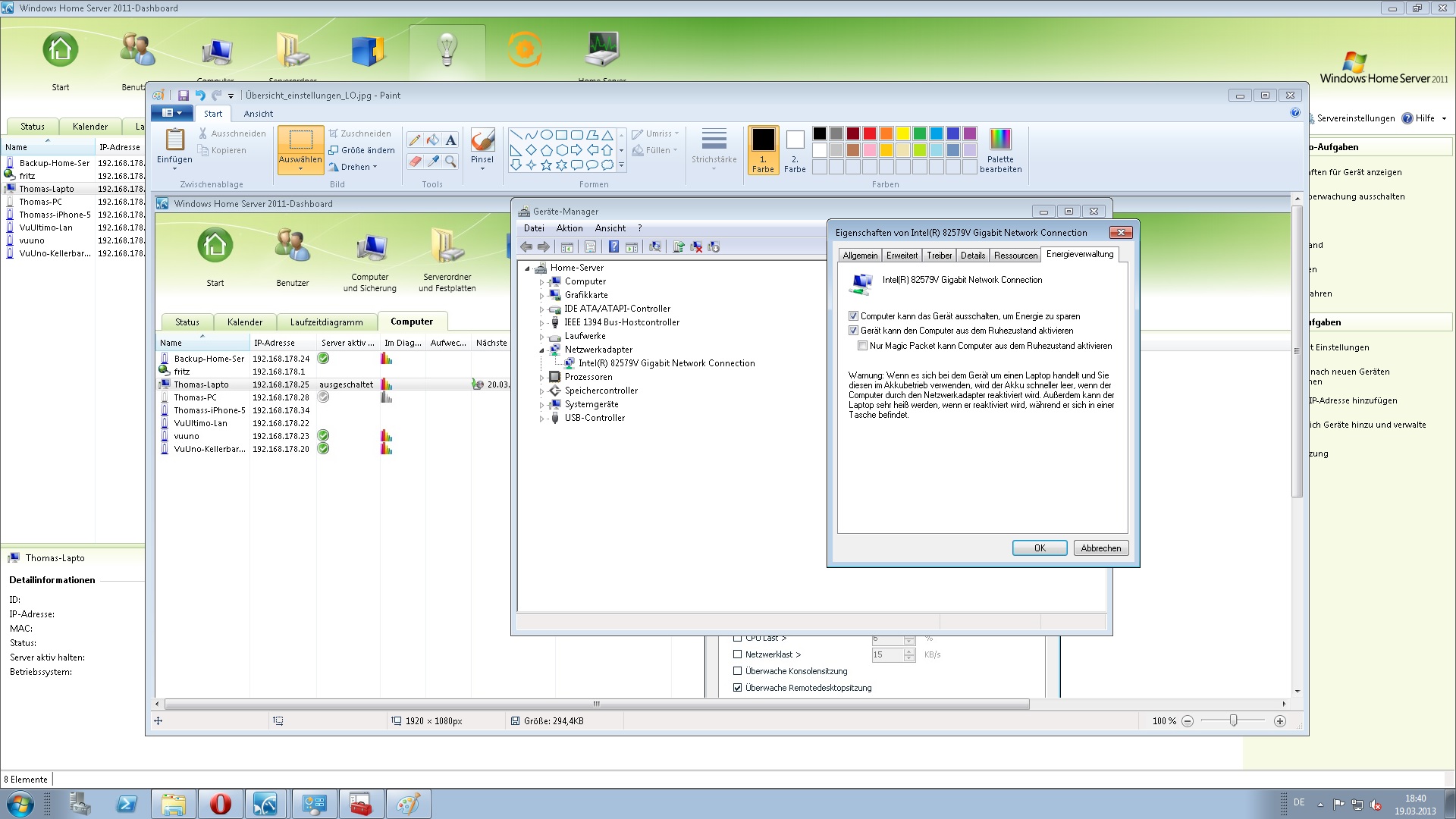The height and width of the screenshot is (819, 1456).
Task: Choose the right arrow shape in Formen
Action: tap(577, 150)
